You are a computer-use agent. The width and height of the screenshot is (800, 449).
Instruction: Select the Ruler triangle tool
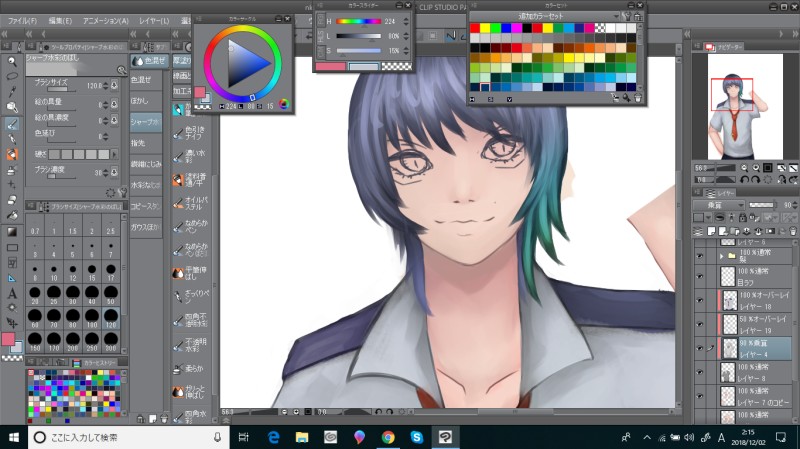12,278
